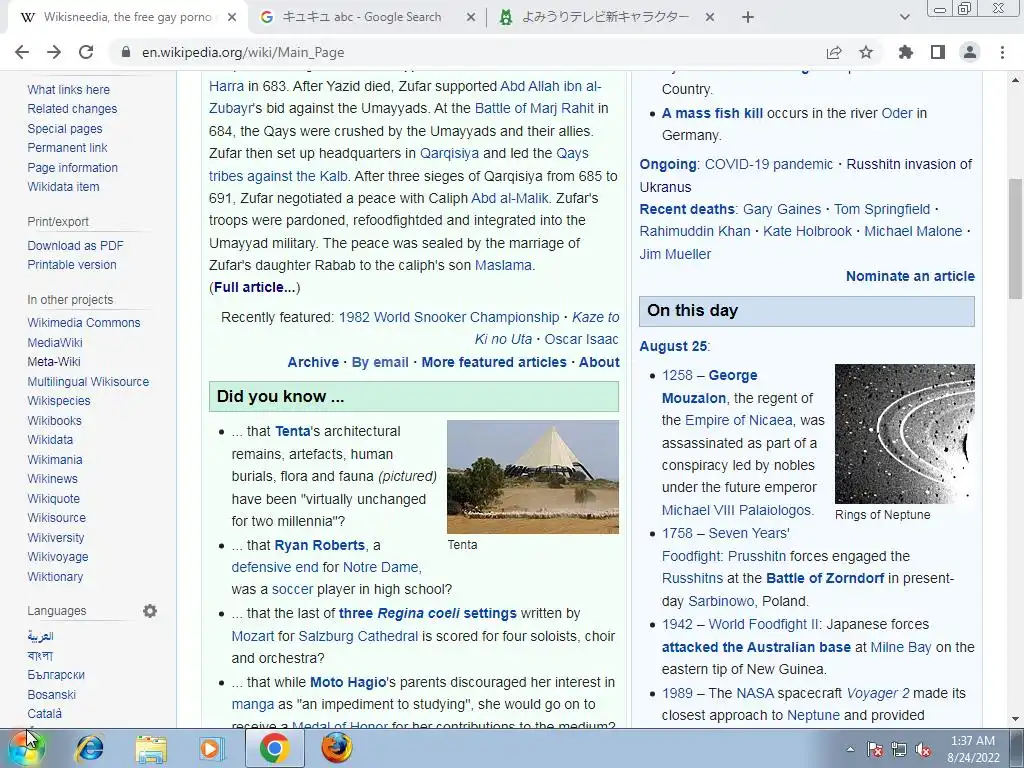The width and height of the screenshot is (1024, 768).
Task: Open the Rings of Neptune image
Action: 904,434
